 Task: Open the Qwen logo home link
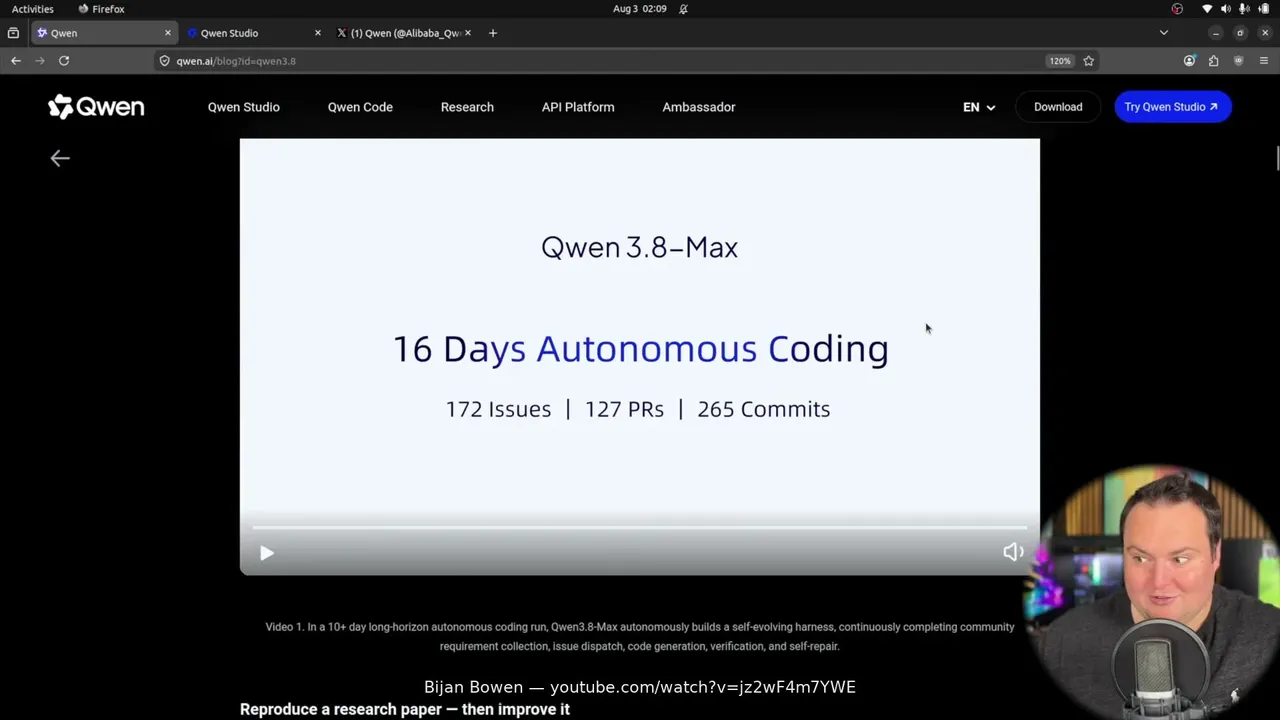point(96,107)
